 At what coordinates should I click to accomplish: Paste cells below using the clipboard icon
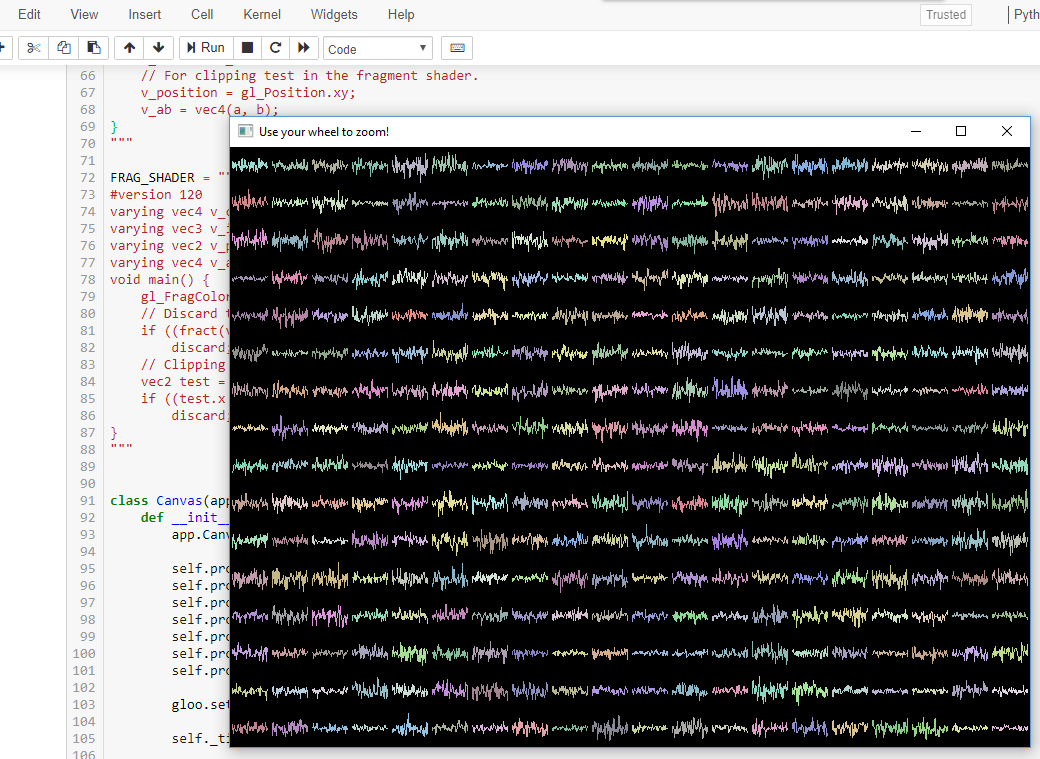(x=93, y=47)
